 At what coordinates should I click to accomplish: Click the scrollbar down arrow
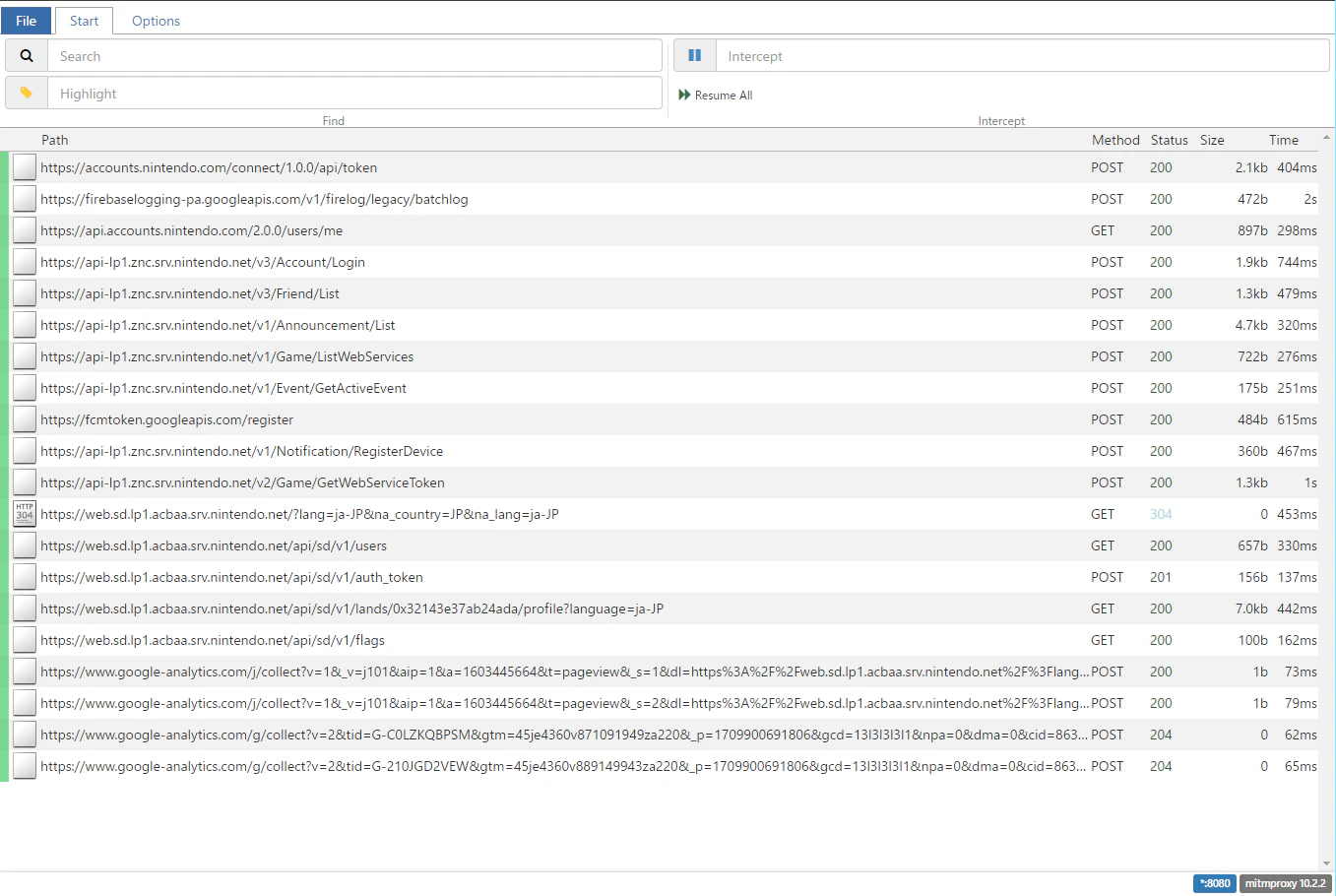coord(1327,864)
